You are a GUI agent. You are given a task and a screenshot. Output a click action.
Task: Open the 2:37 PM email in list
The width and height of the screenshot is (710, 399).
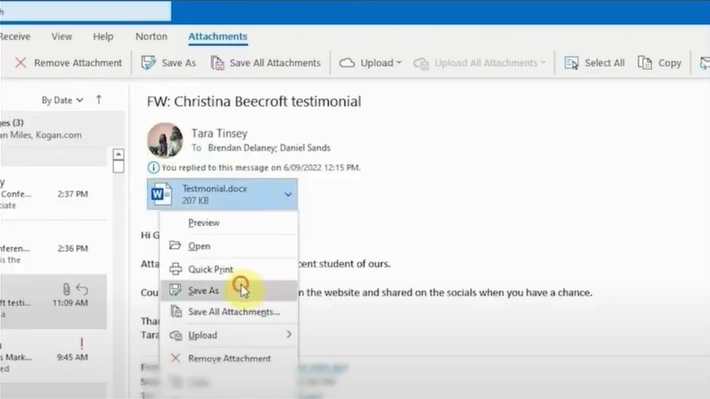point(53,194)
